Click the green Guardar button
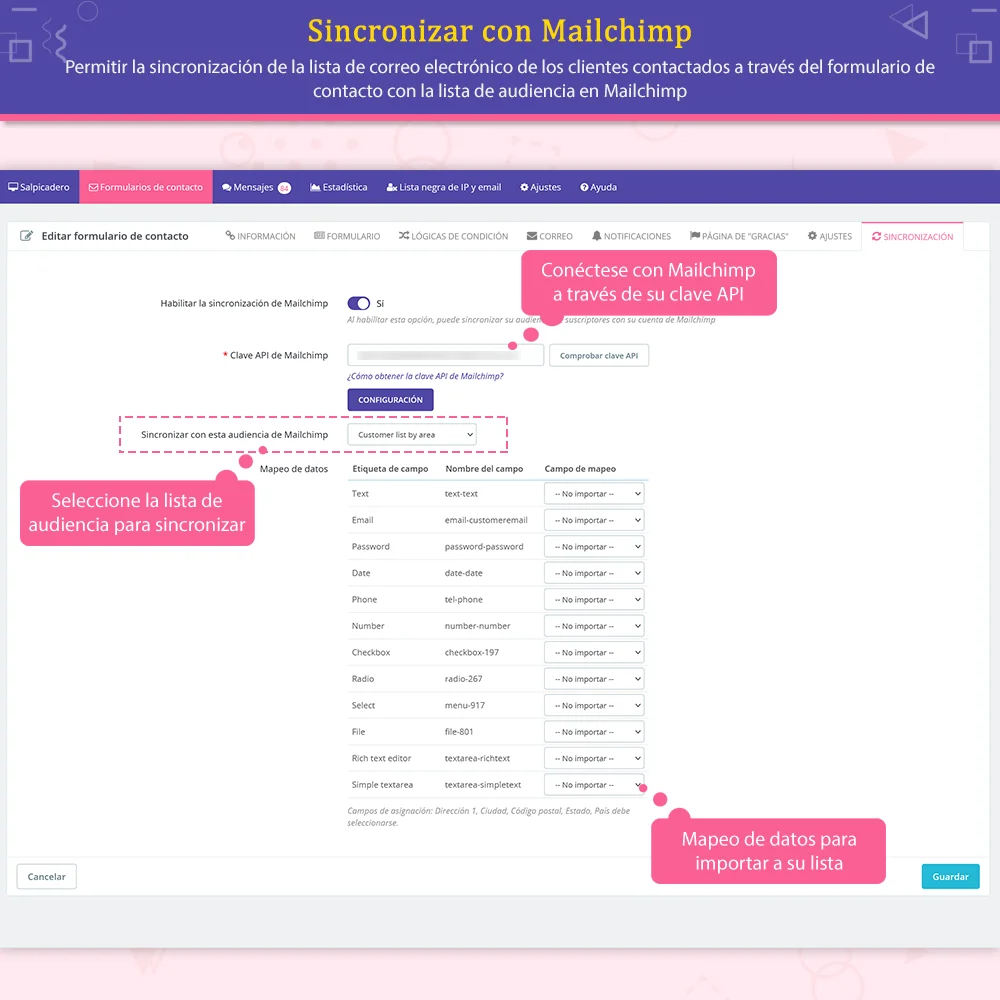This screenshot has width=1000, height=1000. (950, 876)
